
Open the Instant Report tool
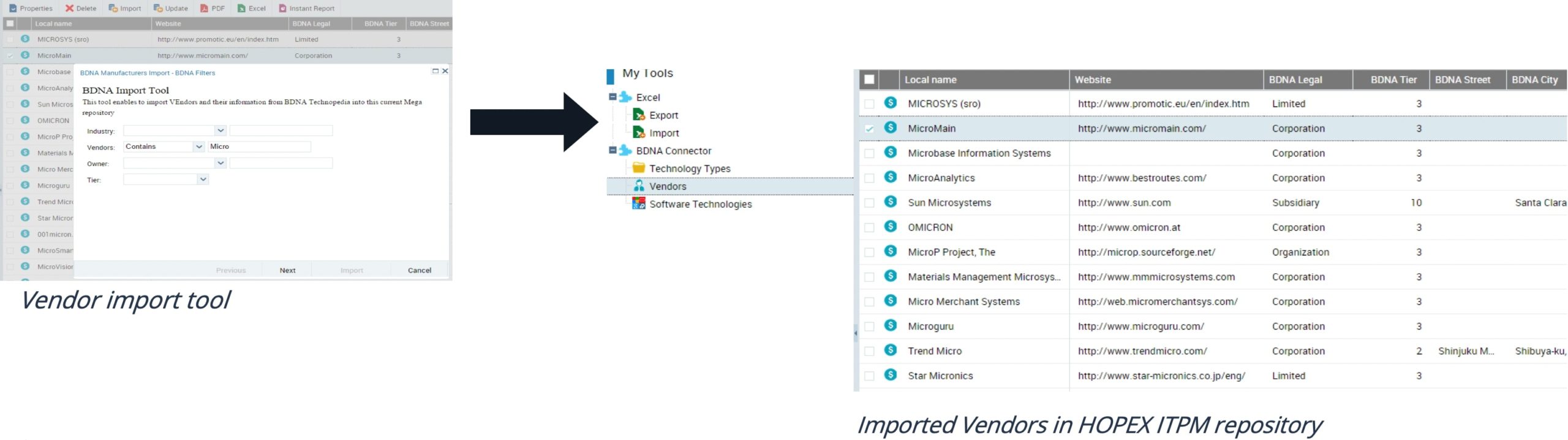coord(282,8)
